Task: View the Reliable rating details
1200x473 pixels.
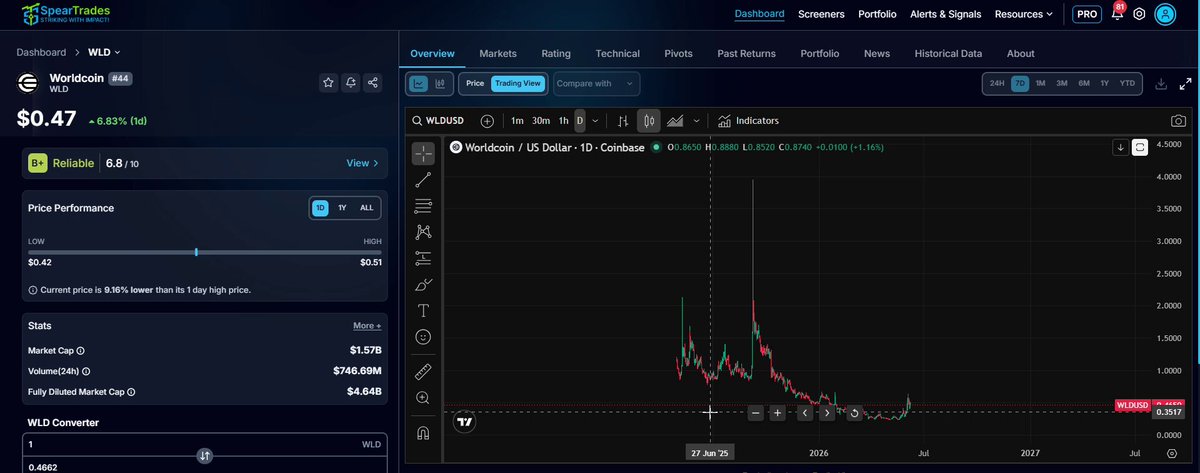Action: (362, 163)
